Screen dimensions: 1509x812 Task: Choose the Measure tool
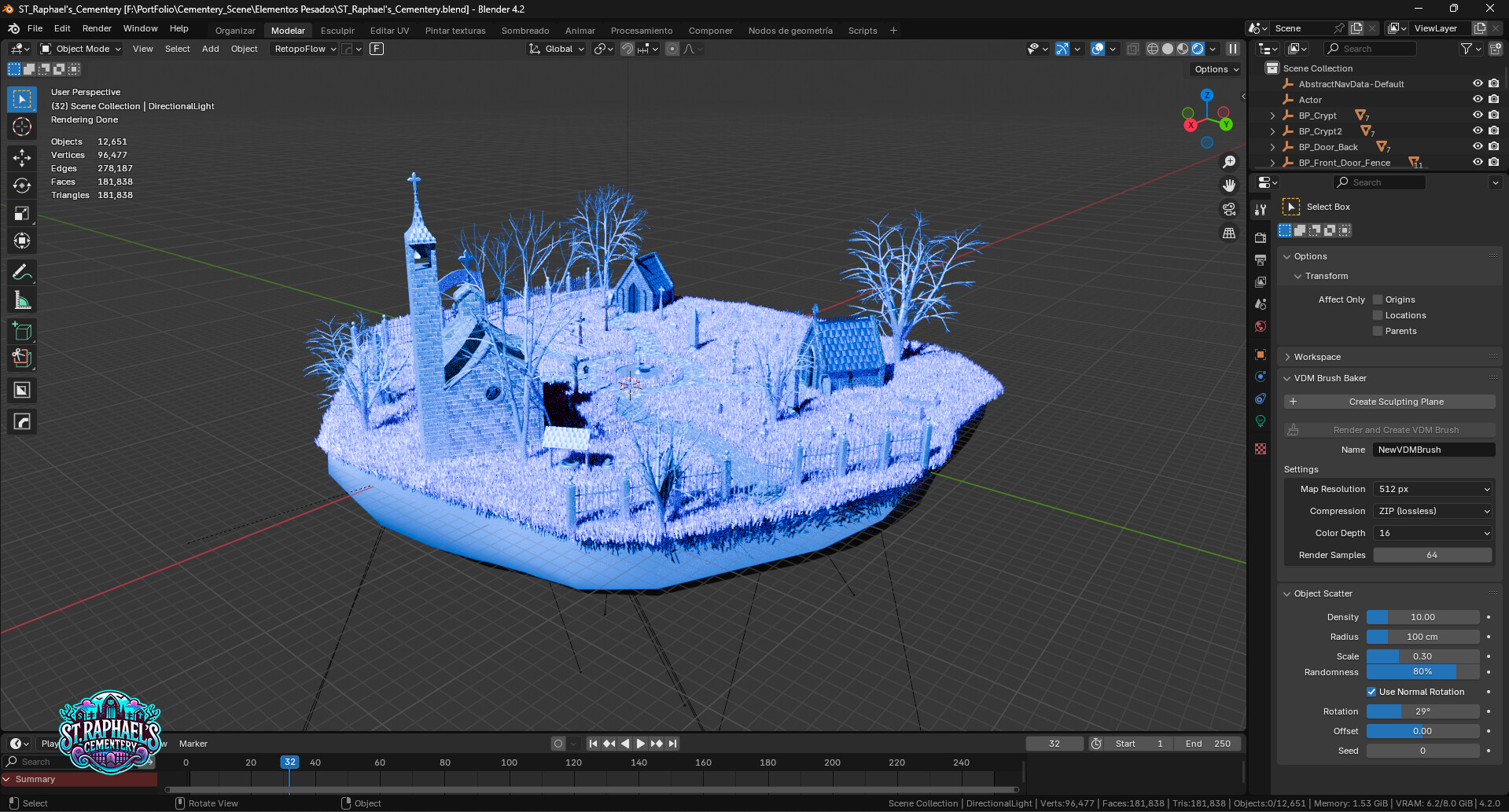[21, 299]
